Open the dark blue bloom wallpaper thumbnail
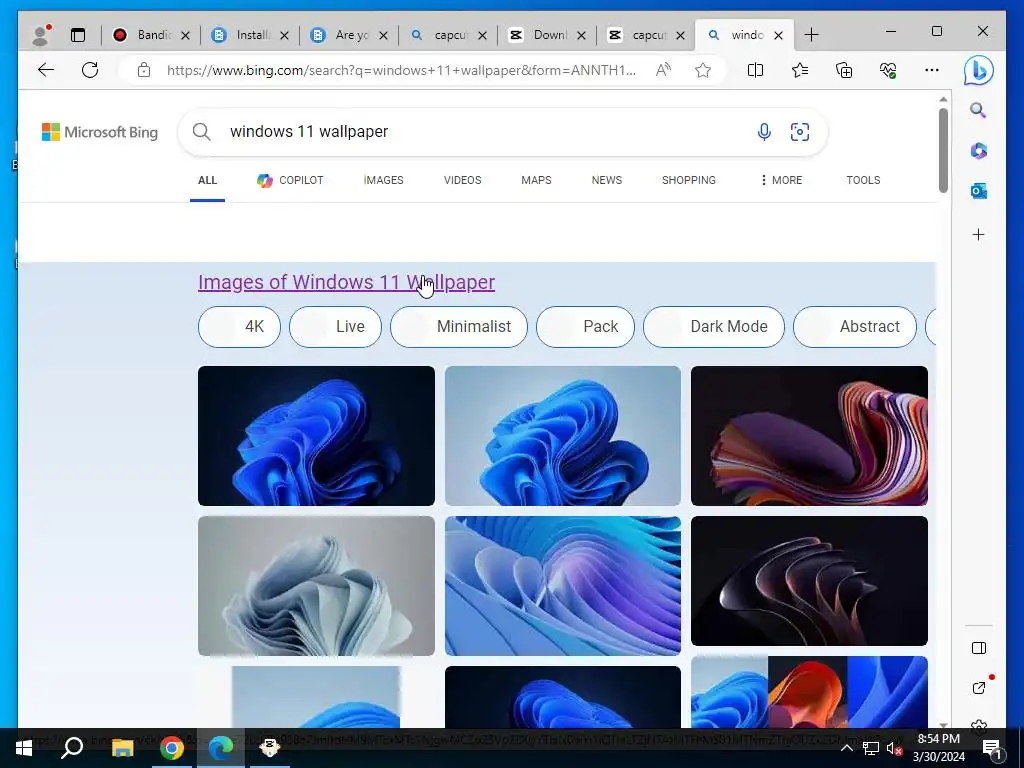This screenshot has width=1024, height=768. [x=316, y=436]
